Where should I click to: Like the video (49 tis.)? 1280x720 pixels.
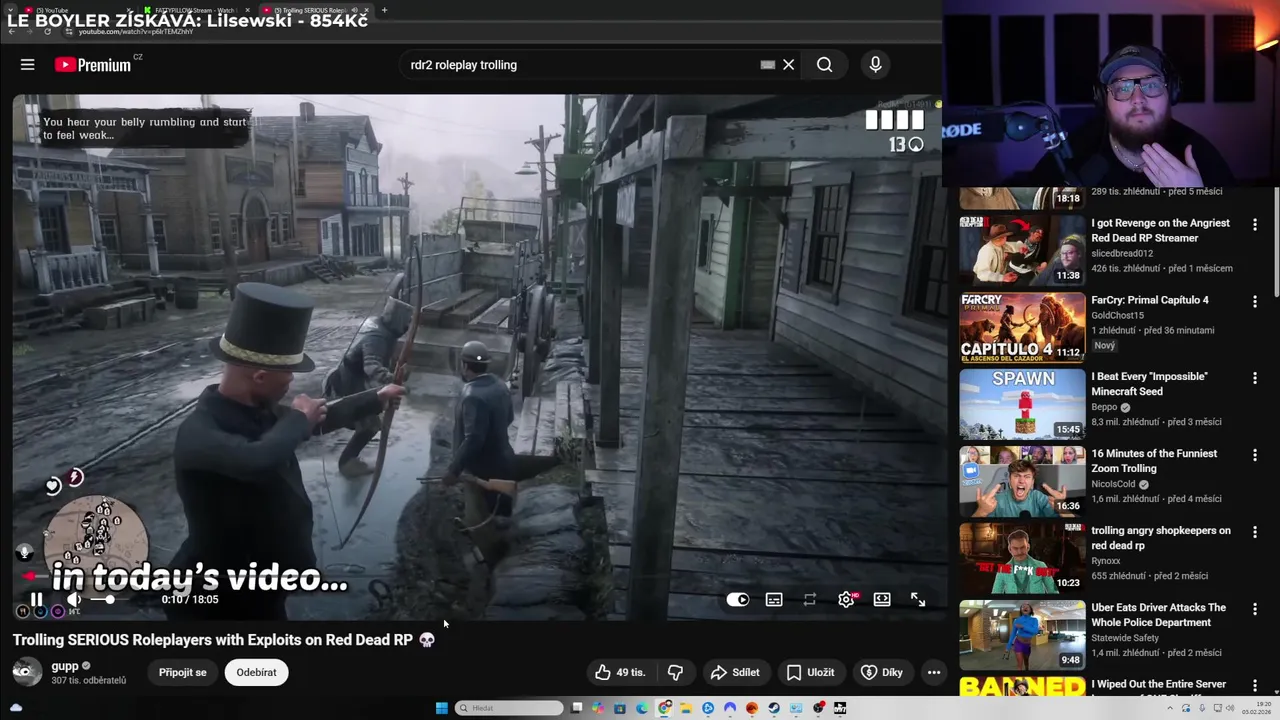620,672
